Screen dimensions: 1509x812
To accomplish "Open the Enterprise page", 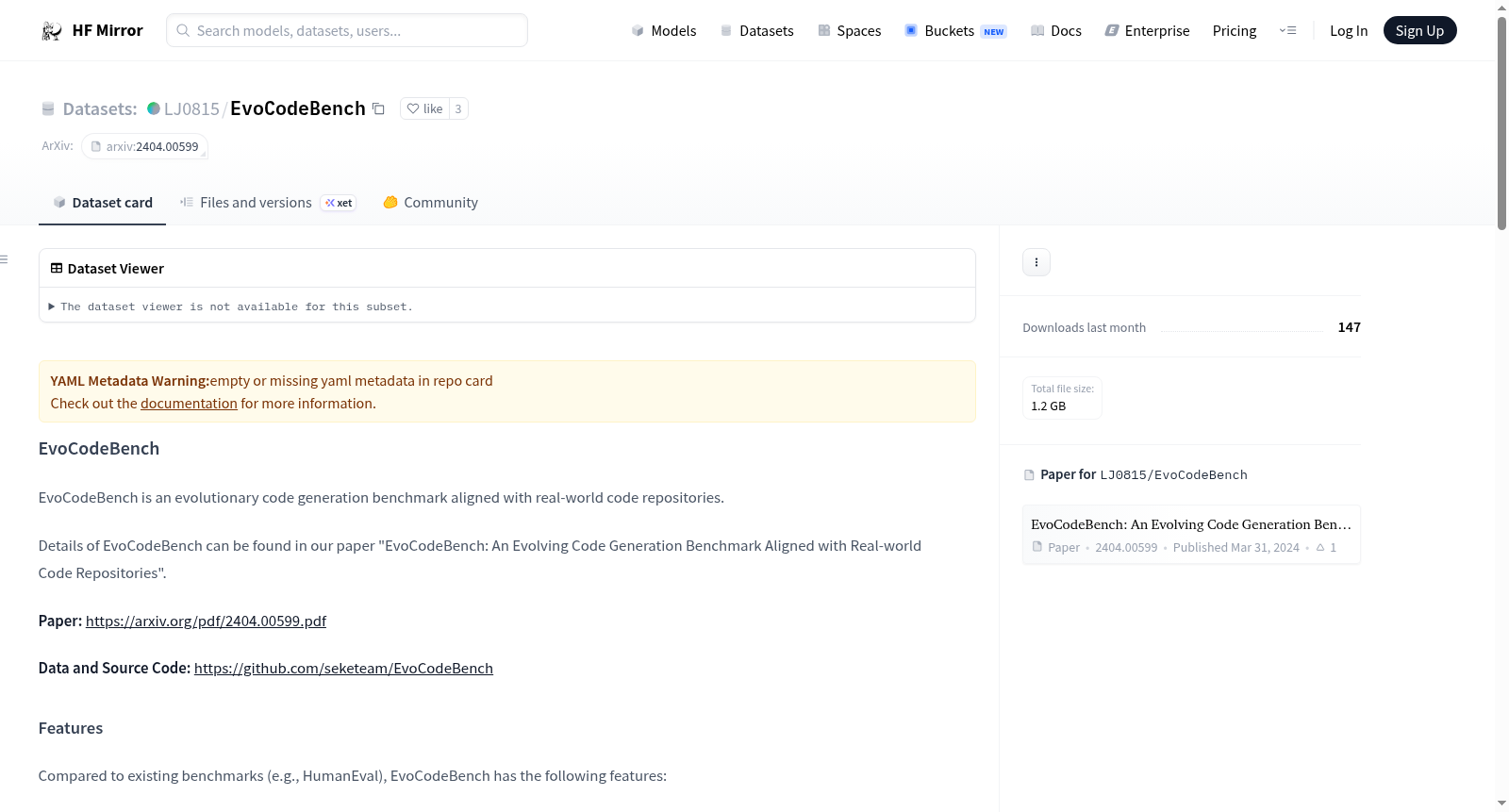I will [x=1148, y=30].
